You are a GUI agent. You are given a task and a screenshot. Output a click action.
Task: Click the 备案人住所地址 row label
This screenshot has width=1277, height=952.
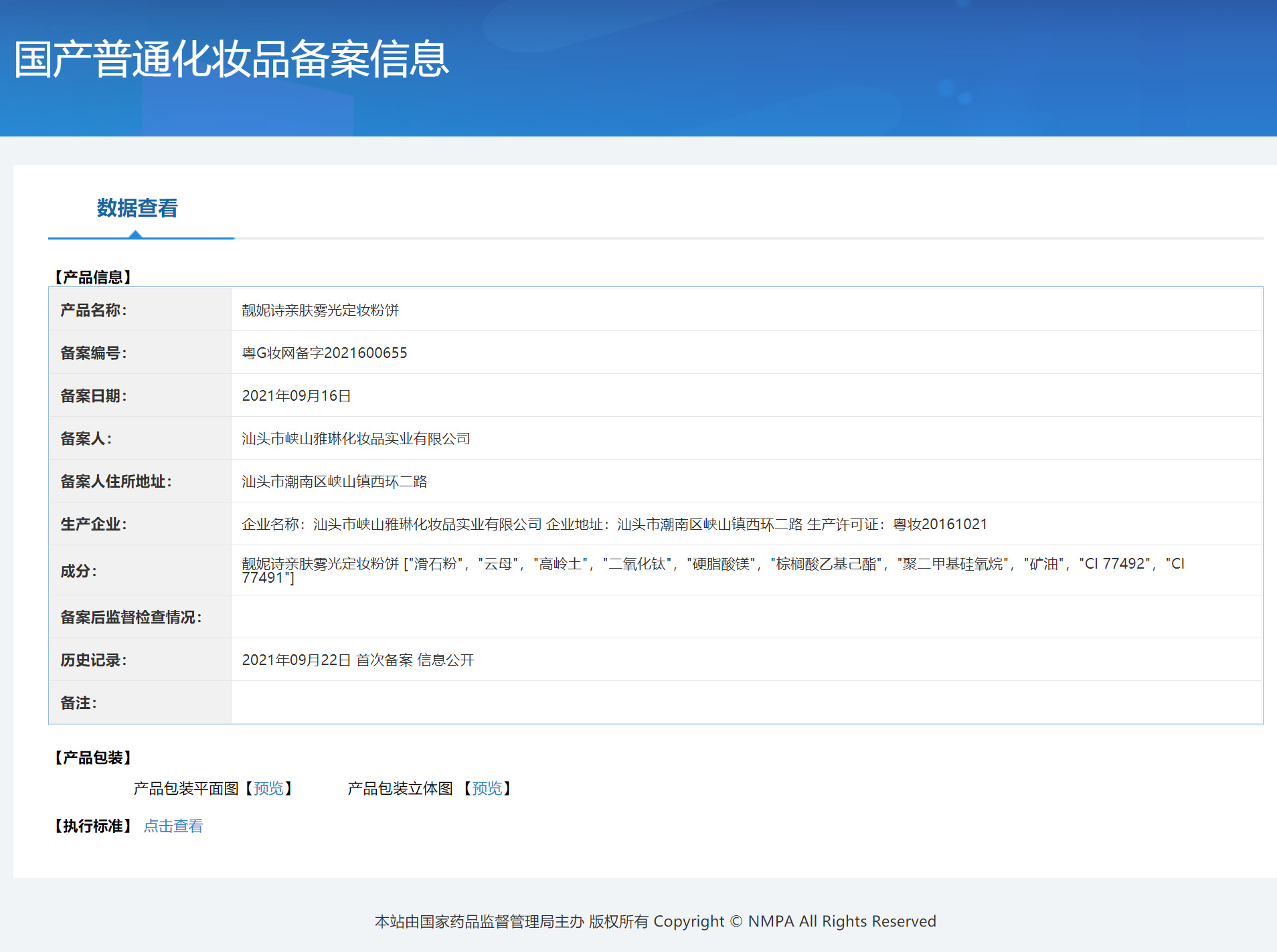point(116,482)
